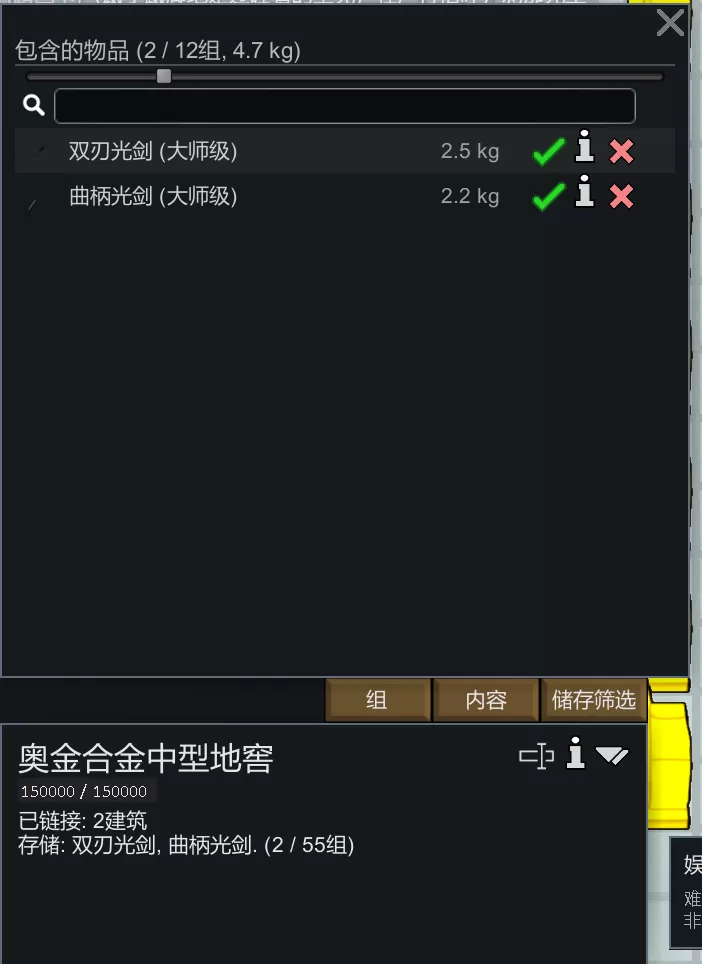The width and height of the screenshot is (702, 964).
Task: Click the 150000 / 150000 hitpoints label
Action: [84, 791]
